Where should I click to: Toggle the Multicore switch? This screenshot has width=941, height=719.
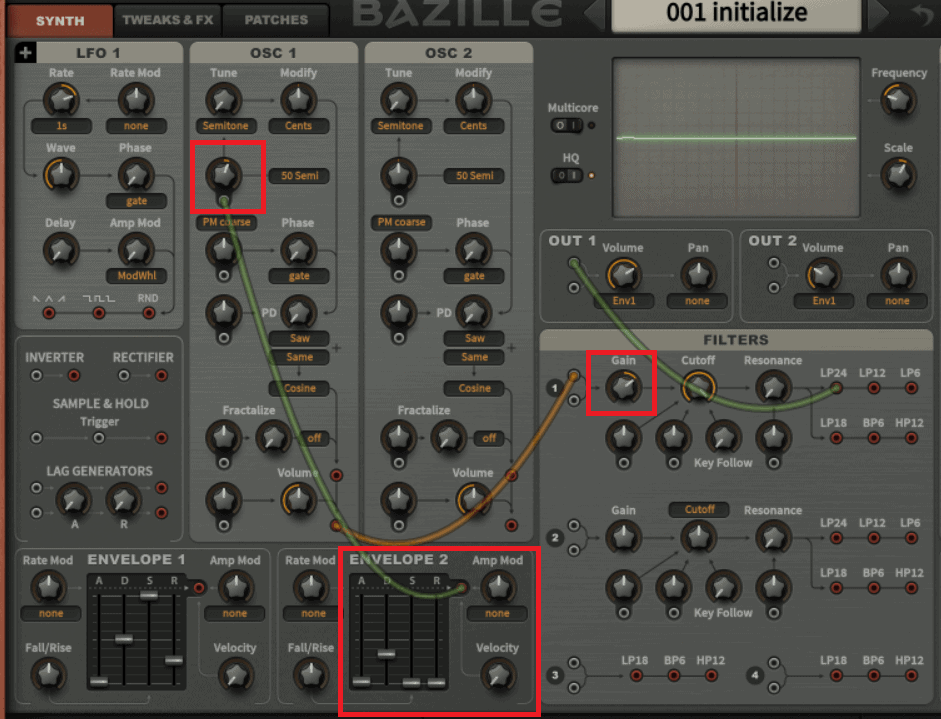coord(566,125)
